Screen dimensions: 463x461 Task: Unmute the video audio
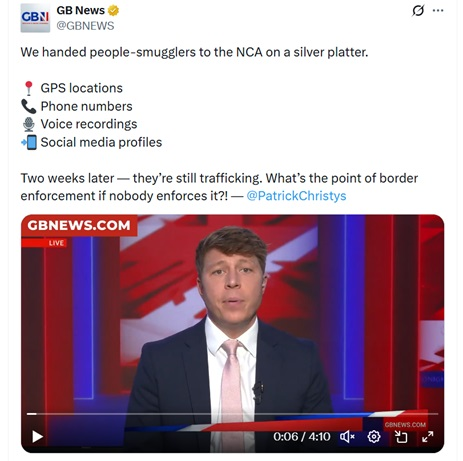[x=347, y=436]
